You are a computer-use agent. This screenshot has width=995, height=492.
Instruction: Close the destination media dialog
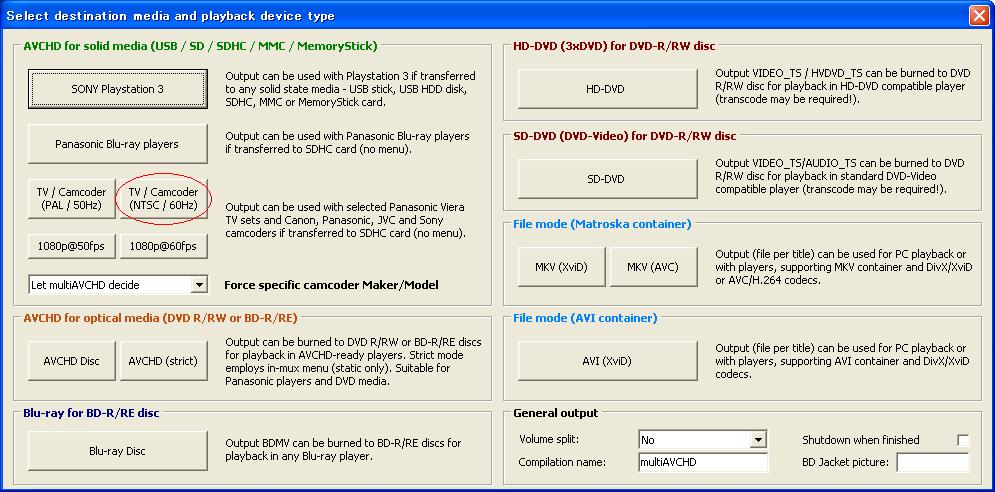pyautogui.click(x=978, y=16)
